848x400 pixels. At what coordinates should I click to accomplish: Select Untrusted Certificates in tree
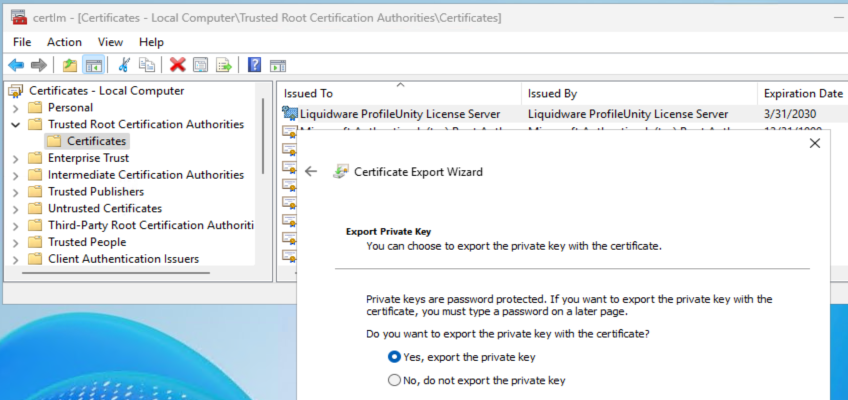click(x=105, y=208)
